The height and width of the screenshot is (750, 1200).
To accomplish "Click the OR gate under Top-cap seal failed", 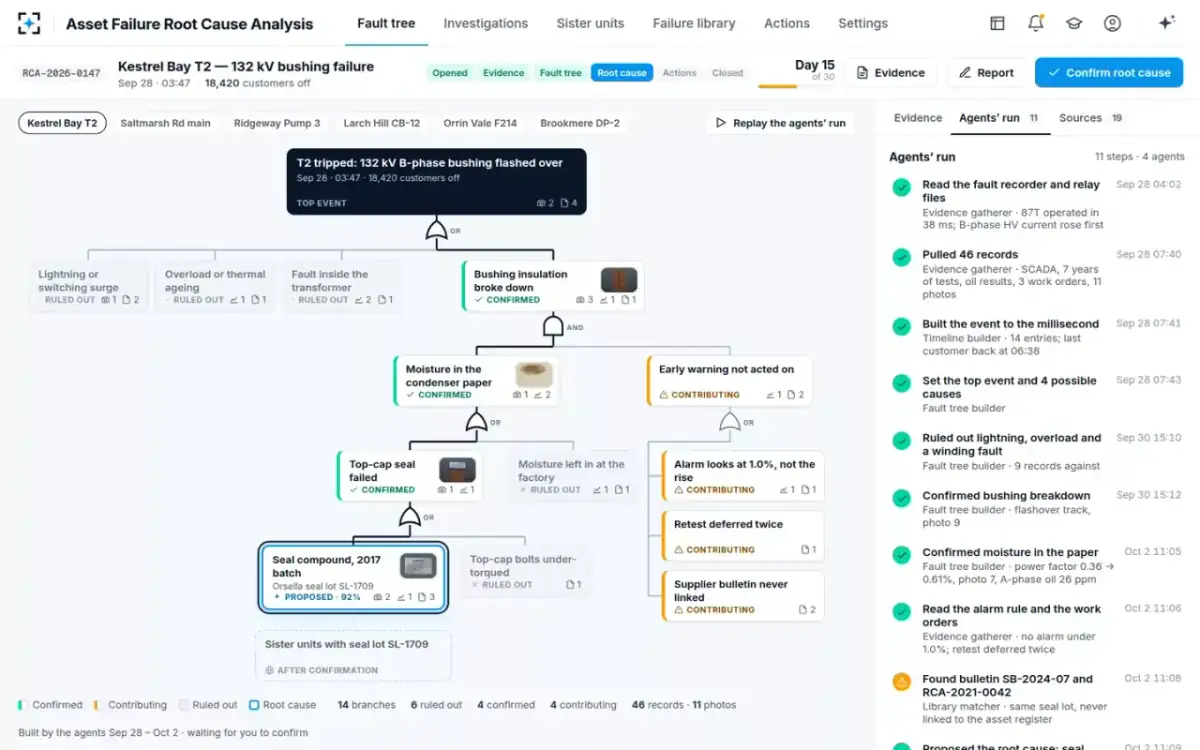I will pos(410,516).
